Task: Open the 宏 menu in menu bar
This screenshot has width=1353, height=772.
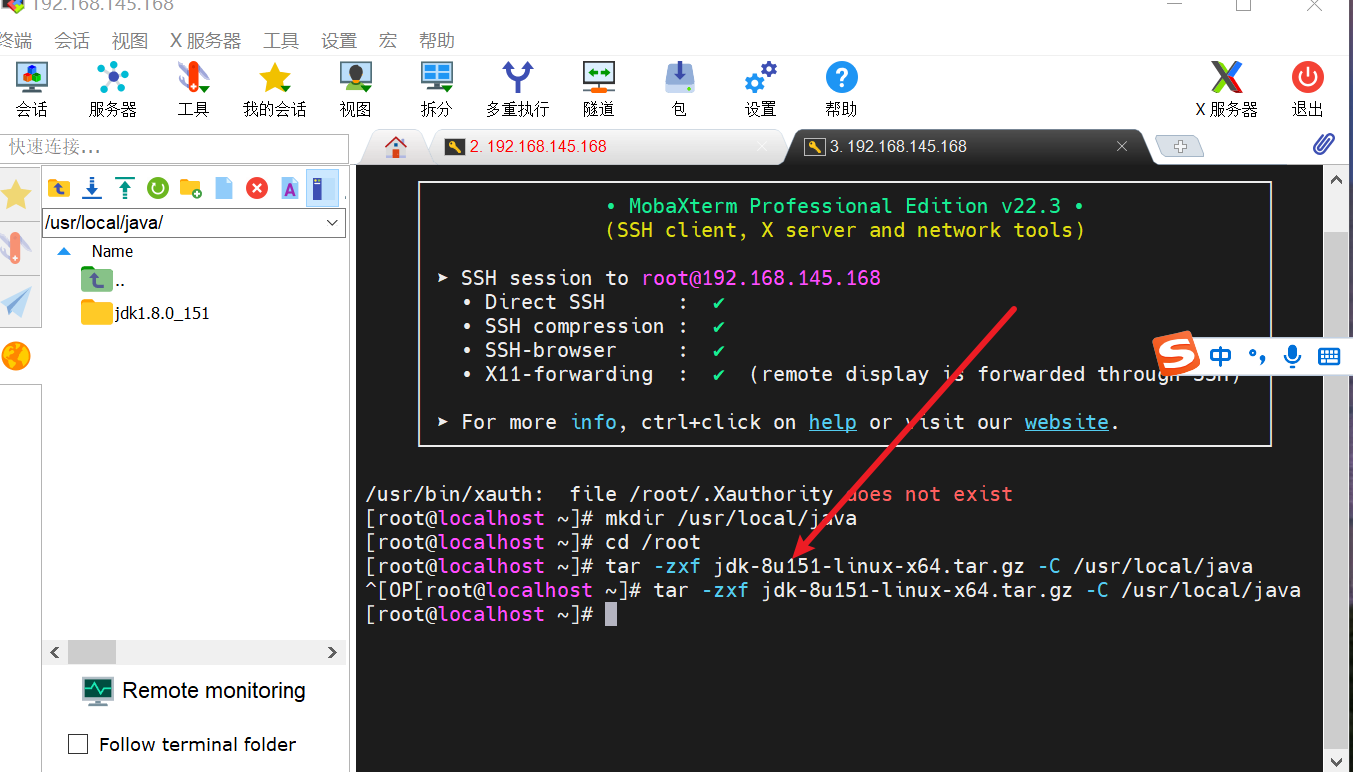Action: coord(388,41)
